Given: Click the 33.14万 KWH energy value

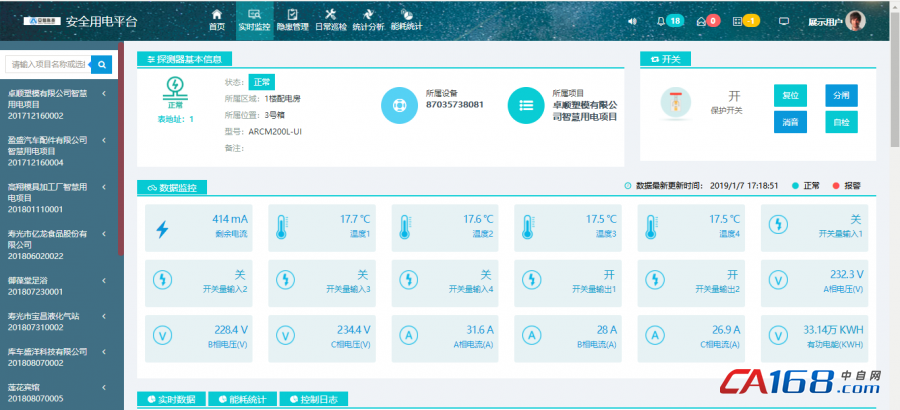Looking at the screenshot, I should coord(833,330).
